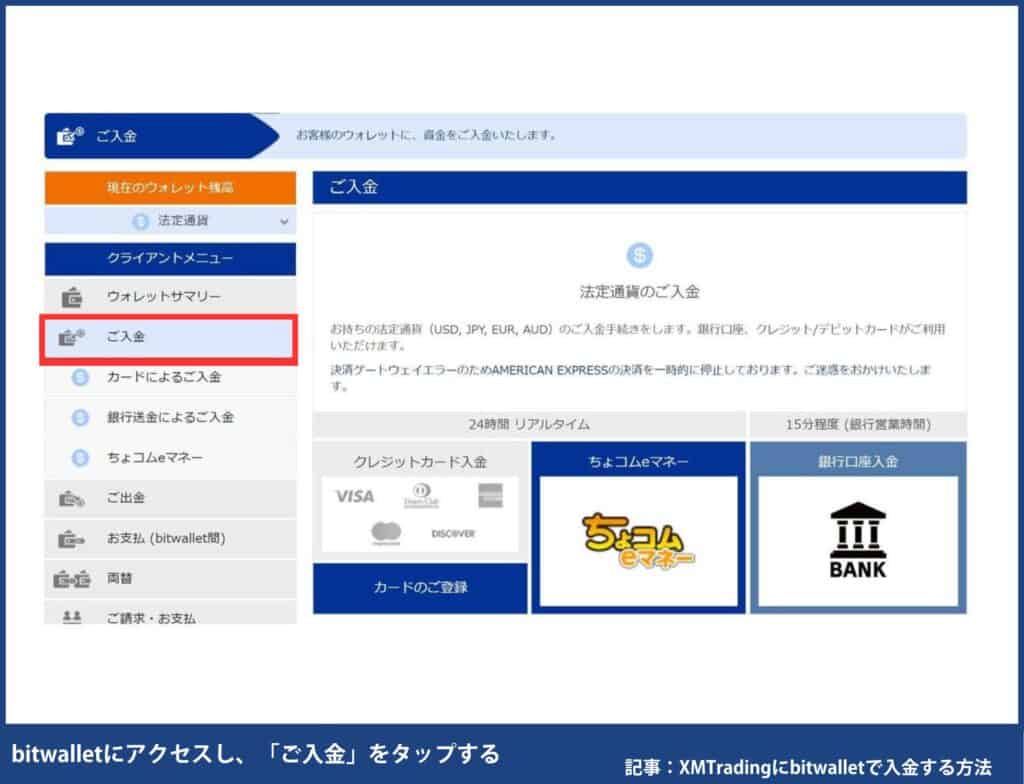
Task: Click the 銀行口座入金 card header
Action: pyautogui.click(x=857, y=461)
